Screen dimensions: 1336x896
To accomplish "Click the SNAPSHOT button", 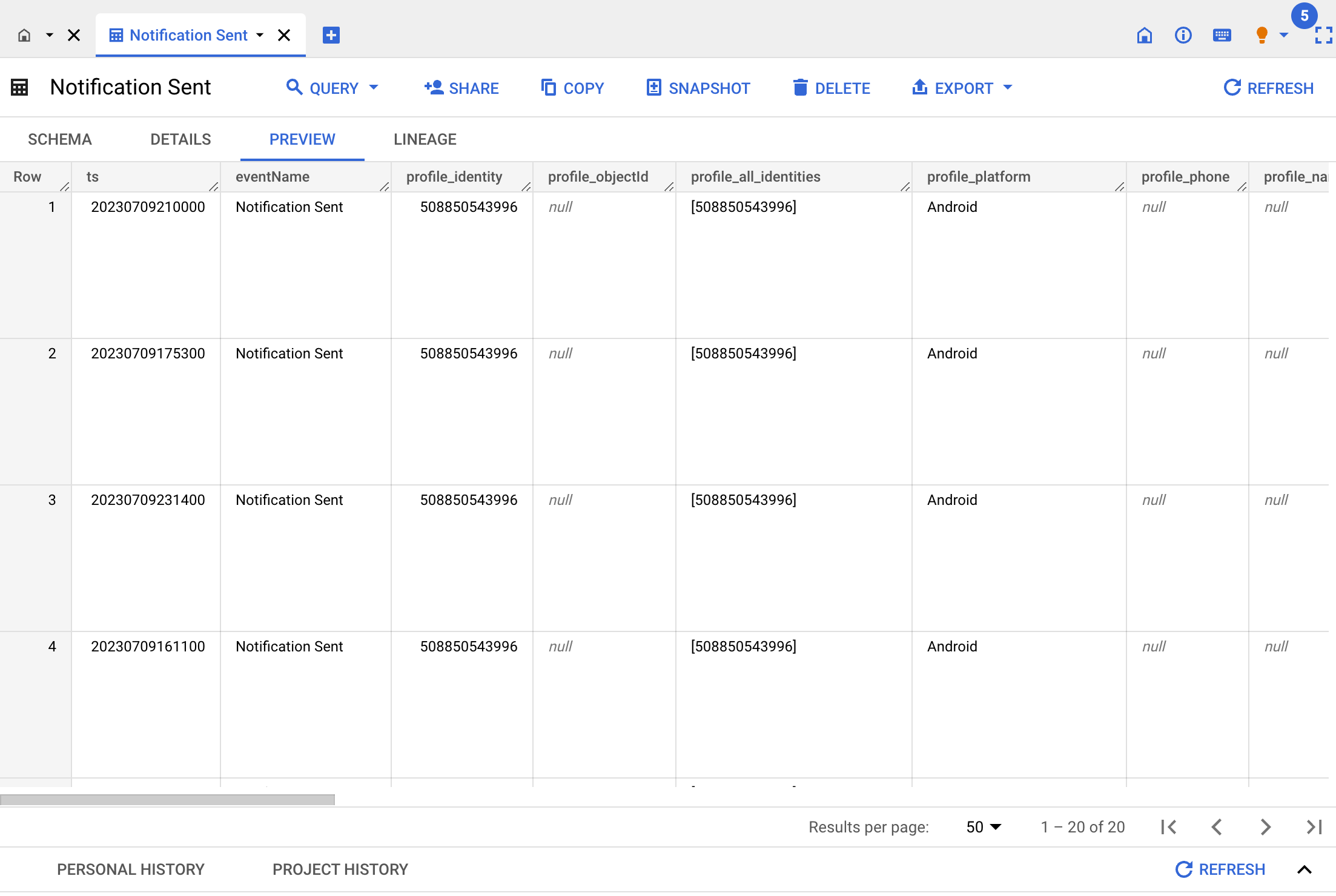I will click(x=698, y=88).
